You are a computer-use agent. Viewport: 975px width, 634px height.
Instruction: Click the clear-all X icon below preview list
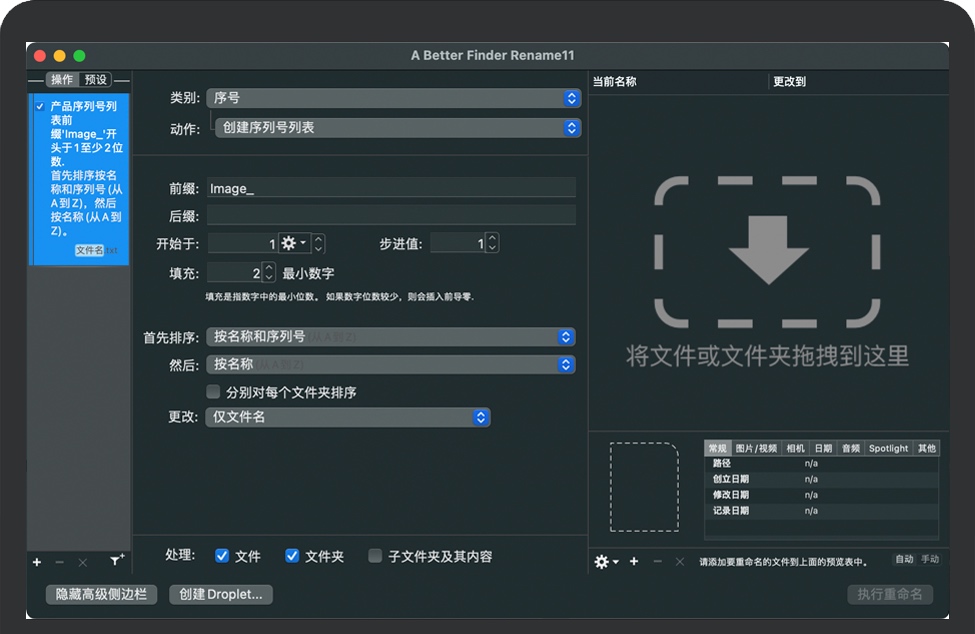pos(680,562)
